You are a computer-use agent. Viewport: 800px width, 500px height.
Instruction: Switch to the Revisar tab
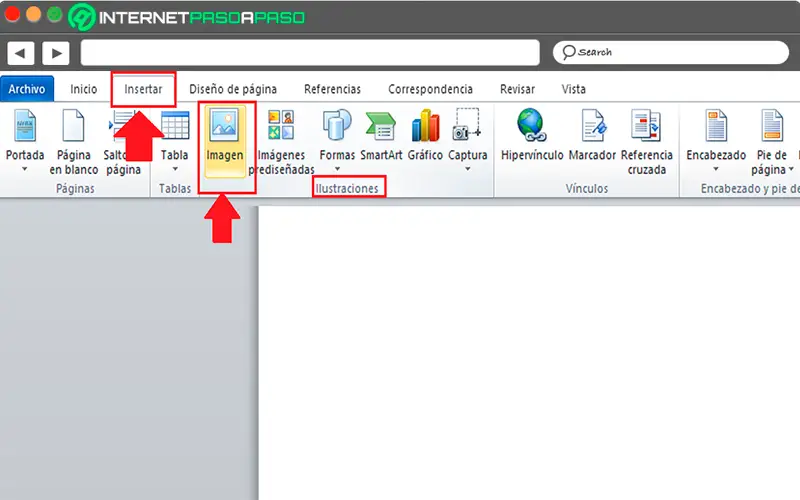coord(517,89)
